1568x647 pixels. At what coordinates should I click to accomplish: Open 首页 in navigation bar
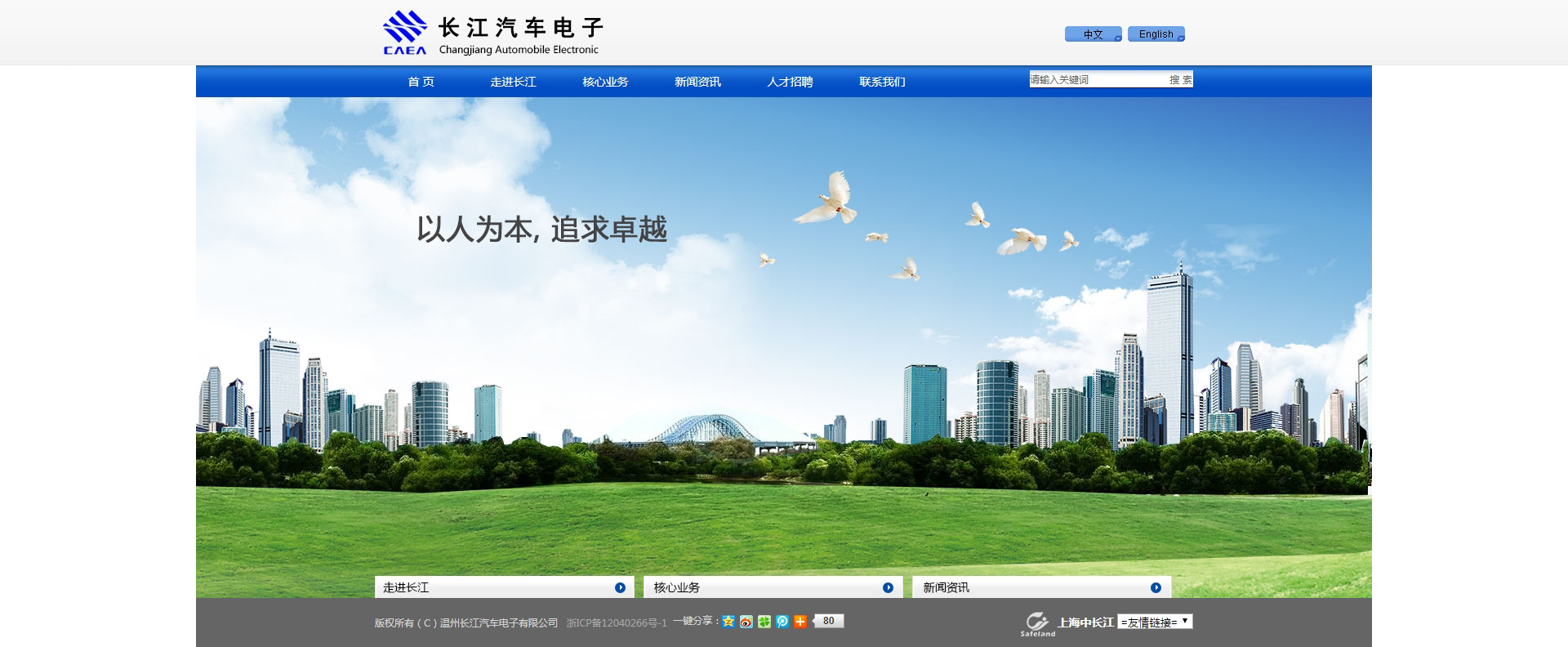[x=421, y=82]
